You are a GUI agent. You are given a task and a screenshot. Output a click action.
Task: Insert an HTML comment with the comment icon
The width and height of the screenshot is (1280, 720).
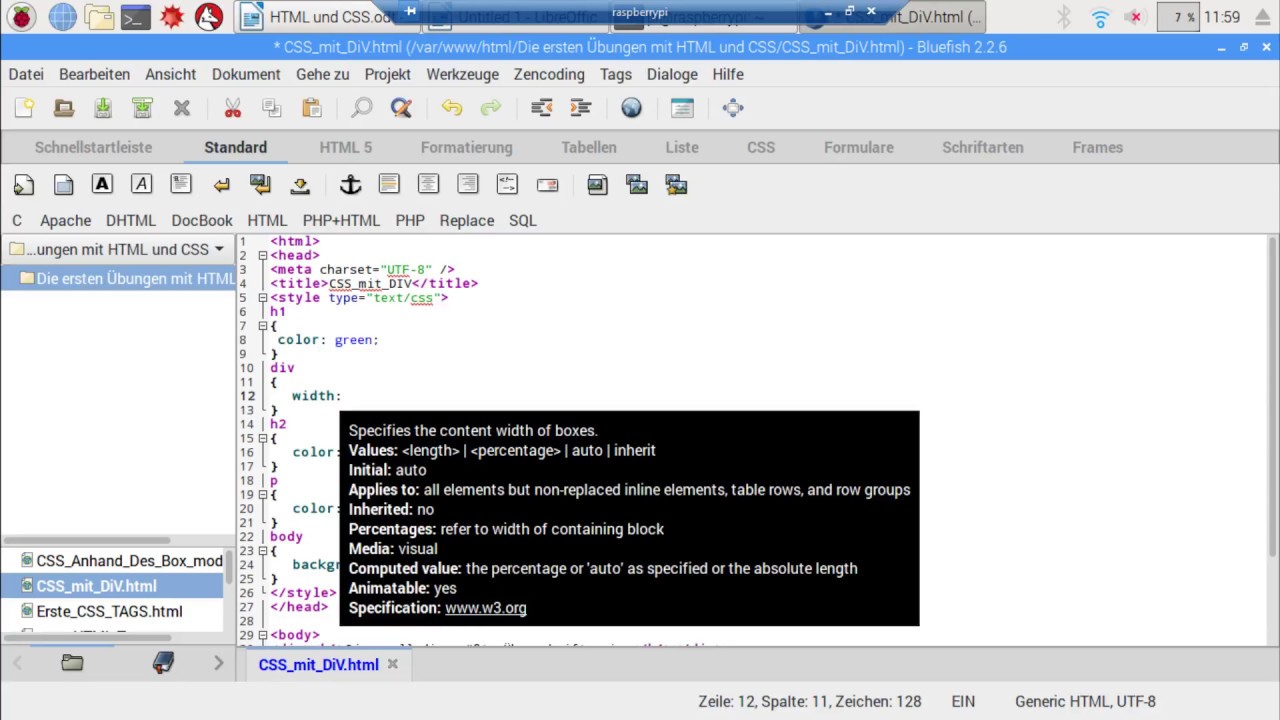(507, 184)
